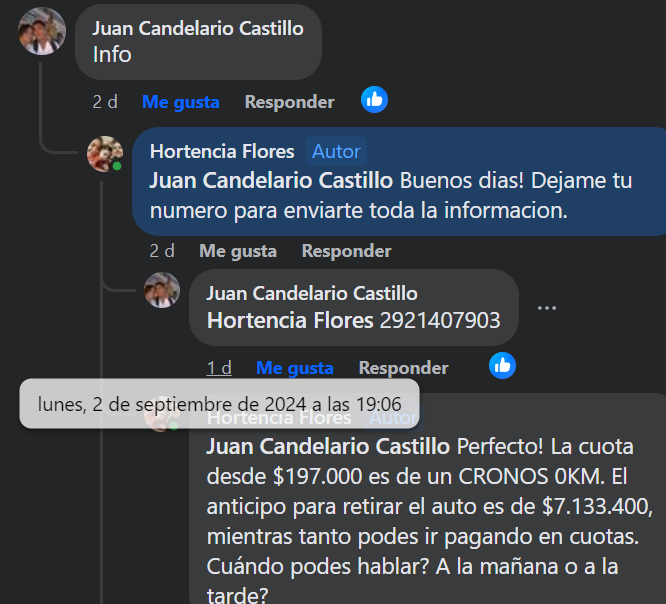
Task: Open Hortencia Flores's avatar in first reply
Action: pos(104,154)
